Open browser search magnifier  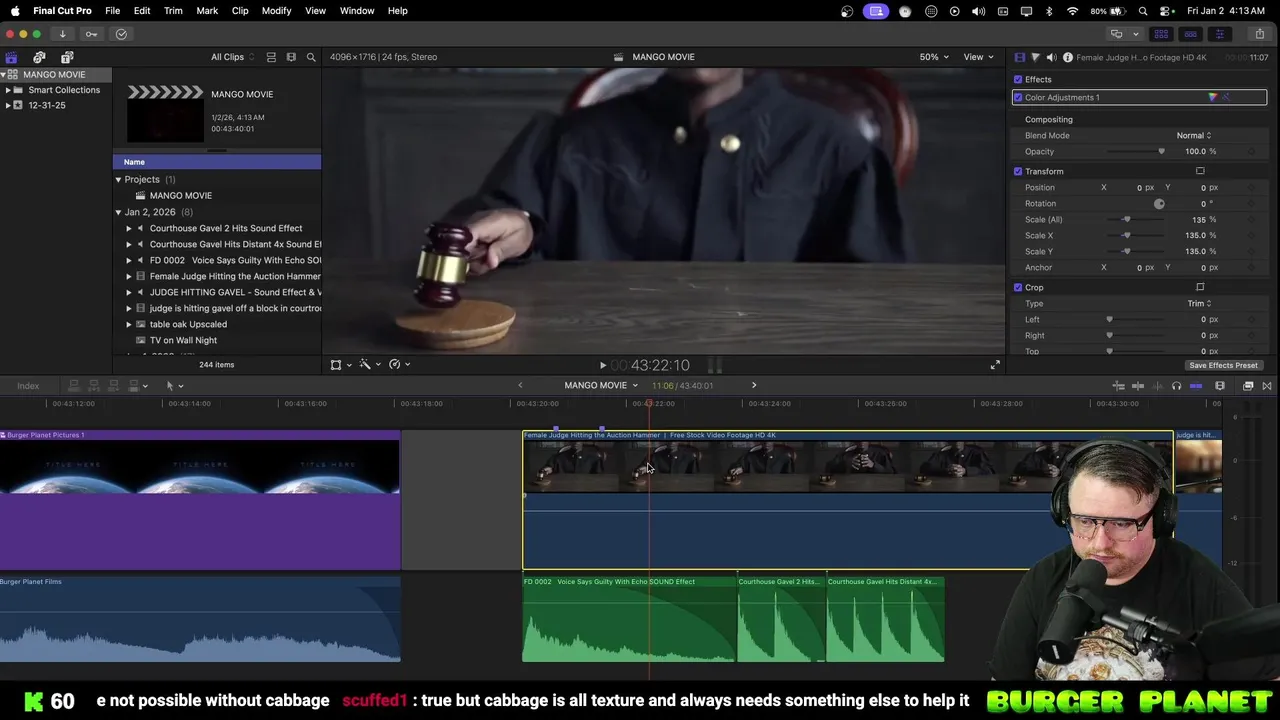(x=311, y=57)
